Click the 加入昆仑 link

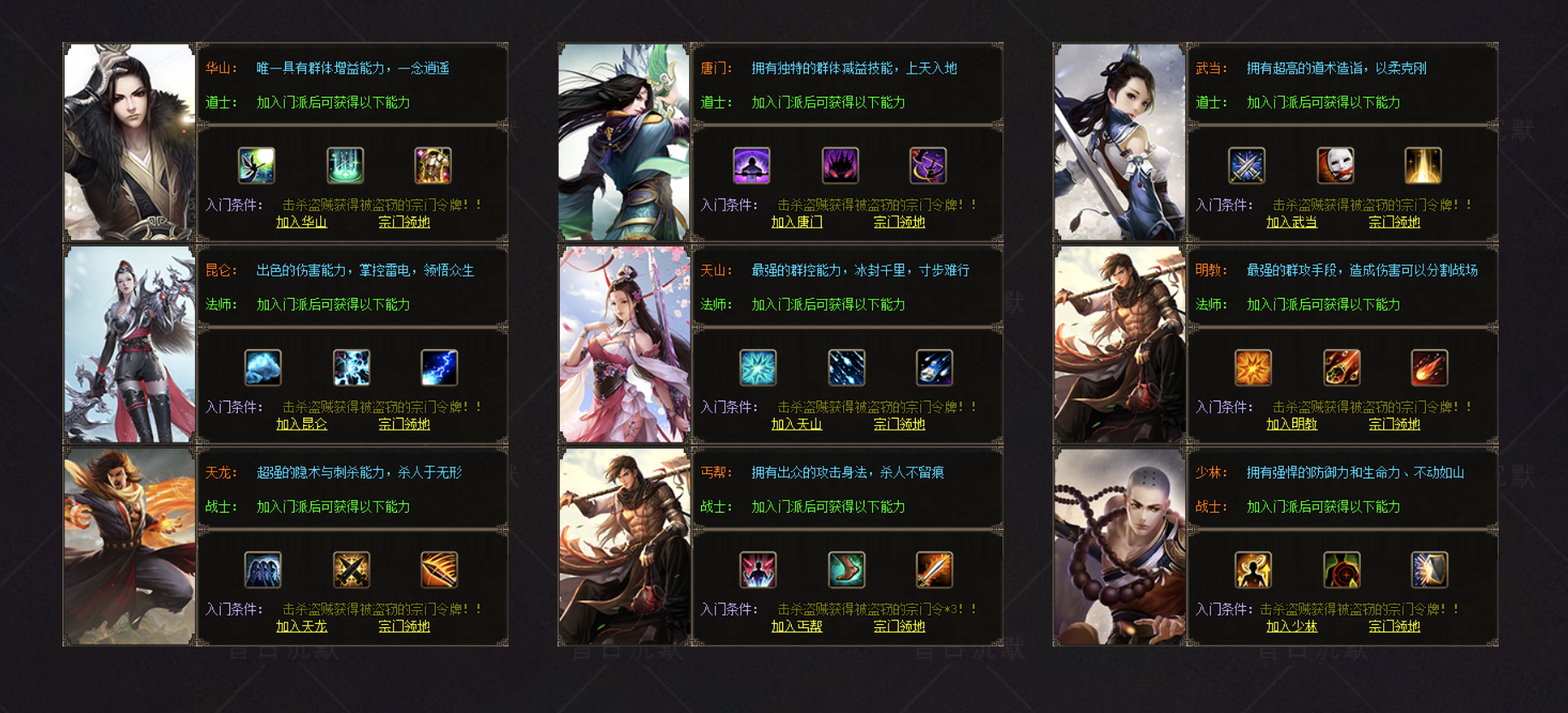[x=301, y=424]
